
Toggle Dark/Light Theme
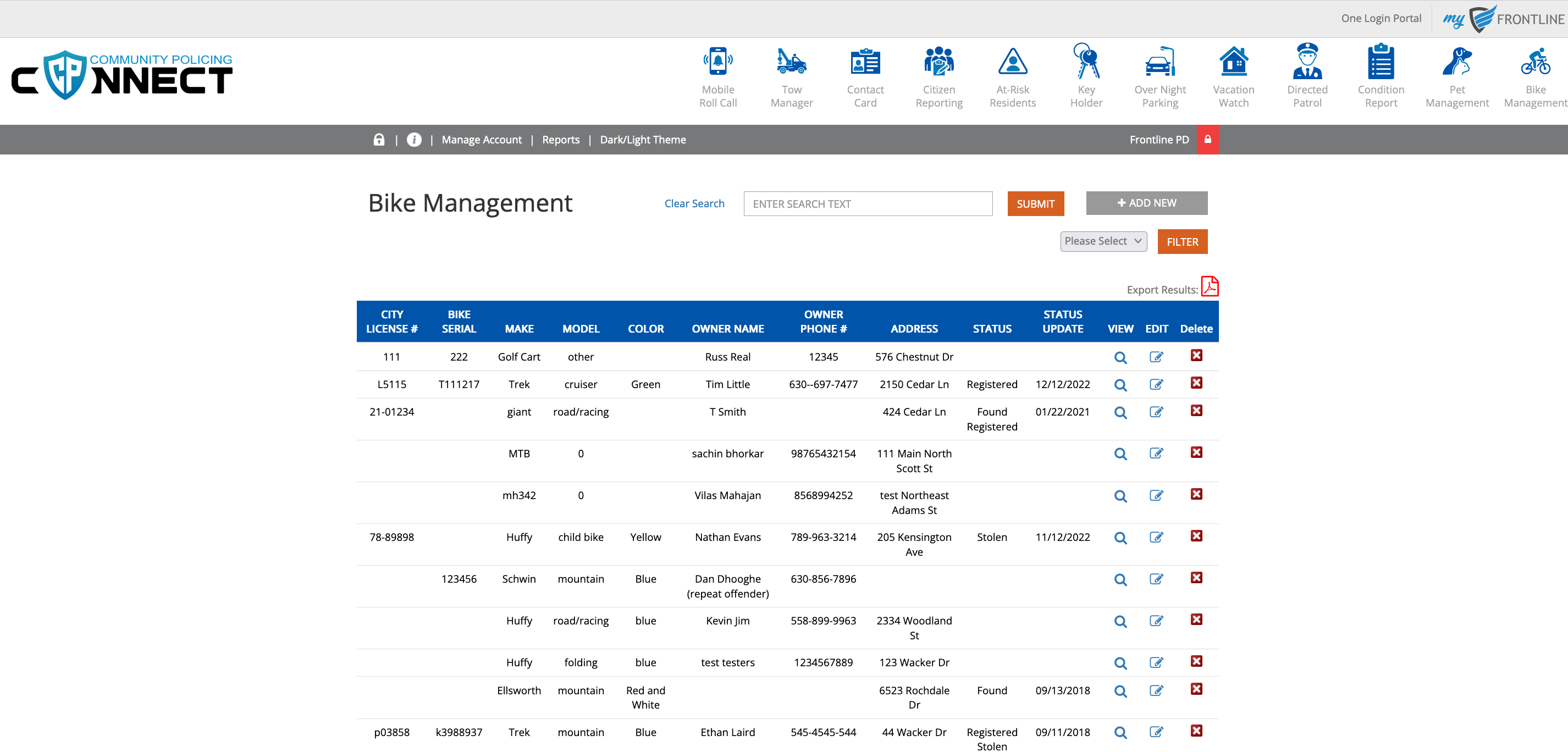[642, 140]
